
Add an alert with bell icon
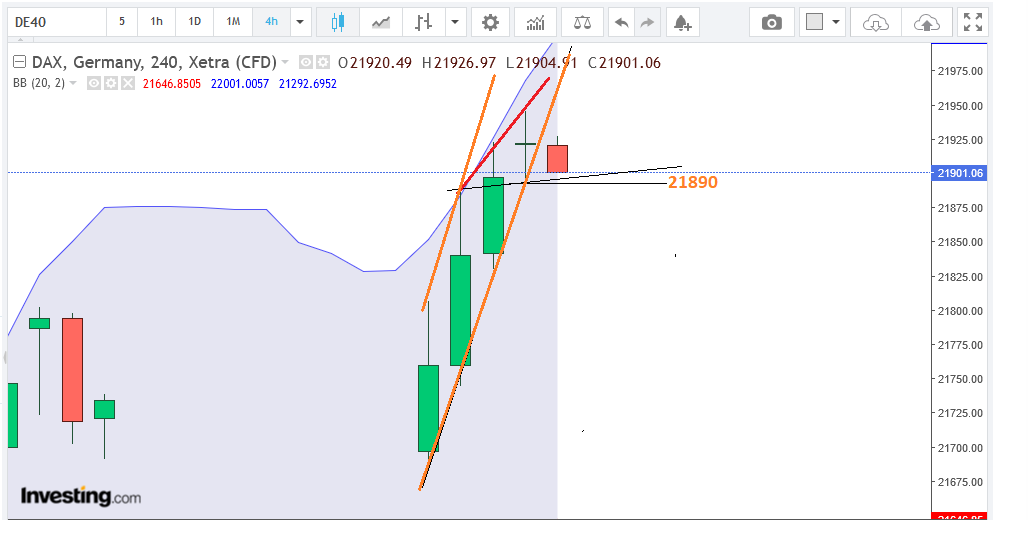681,22
